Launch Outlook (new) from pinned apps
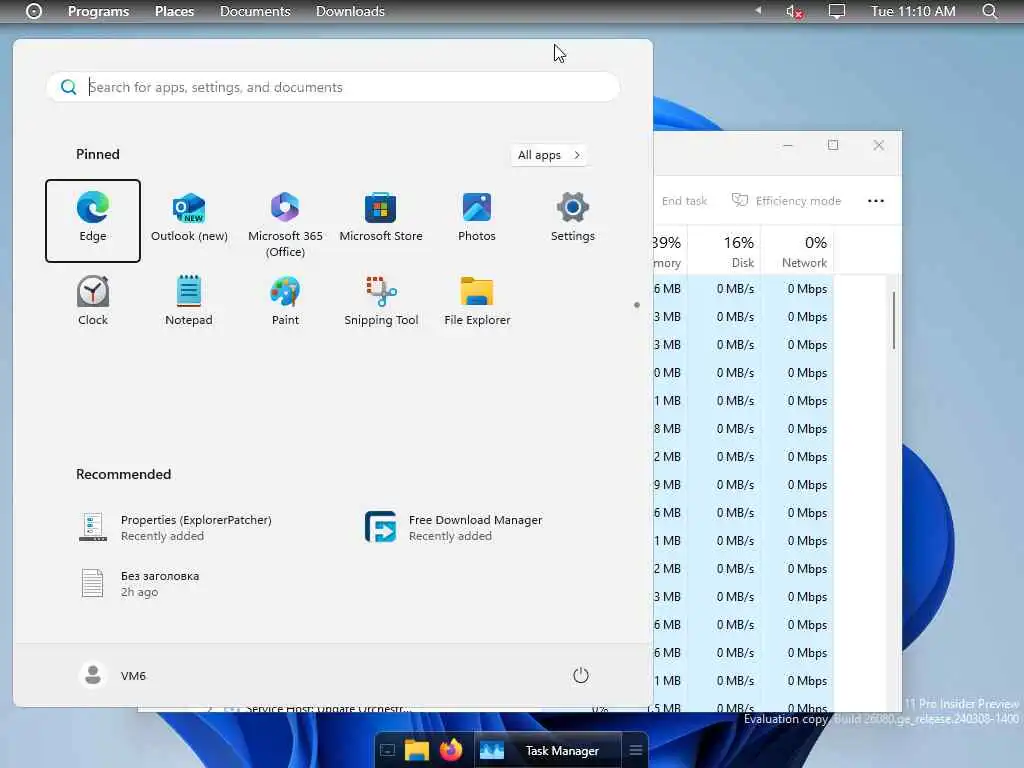 point(189,218)
